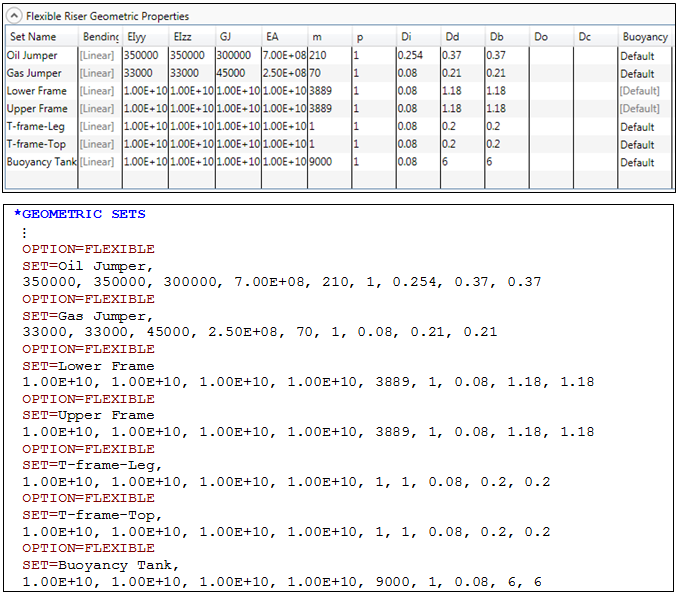Edit GJ value 300000 for Oil Jumper

point(238,55)
